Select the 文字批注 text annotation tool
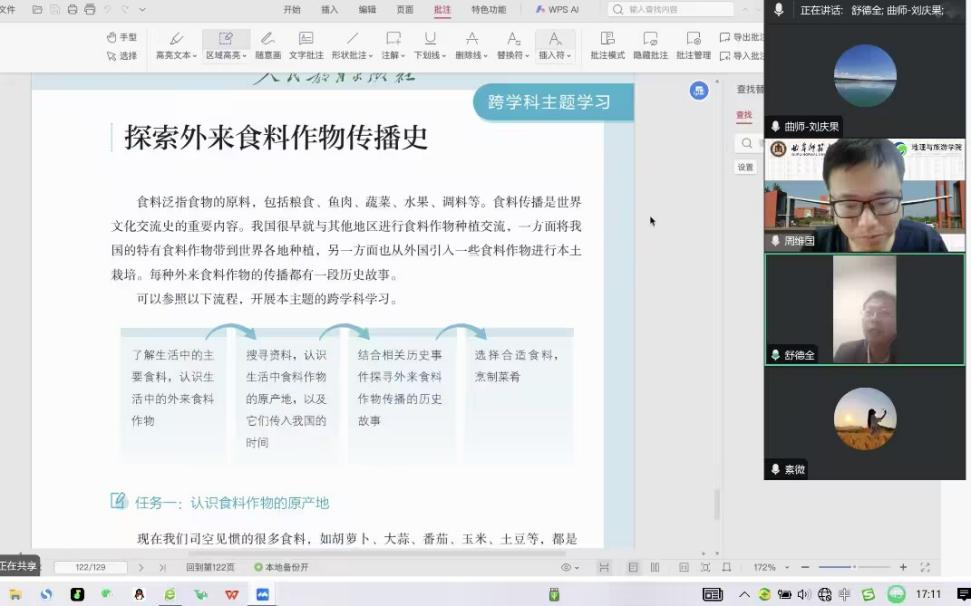 (306, 45)
